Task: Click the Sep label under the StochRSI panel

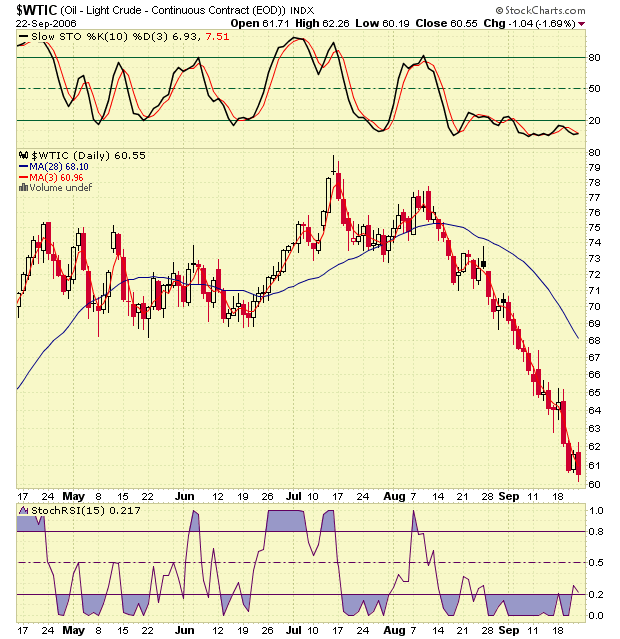Action: [509, 630]
